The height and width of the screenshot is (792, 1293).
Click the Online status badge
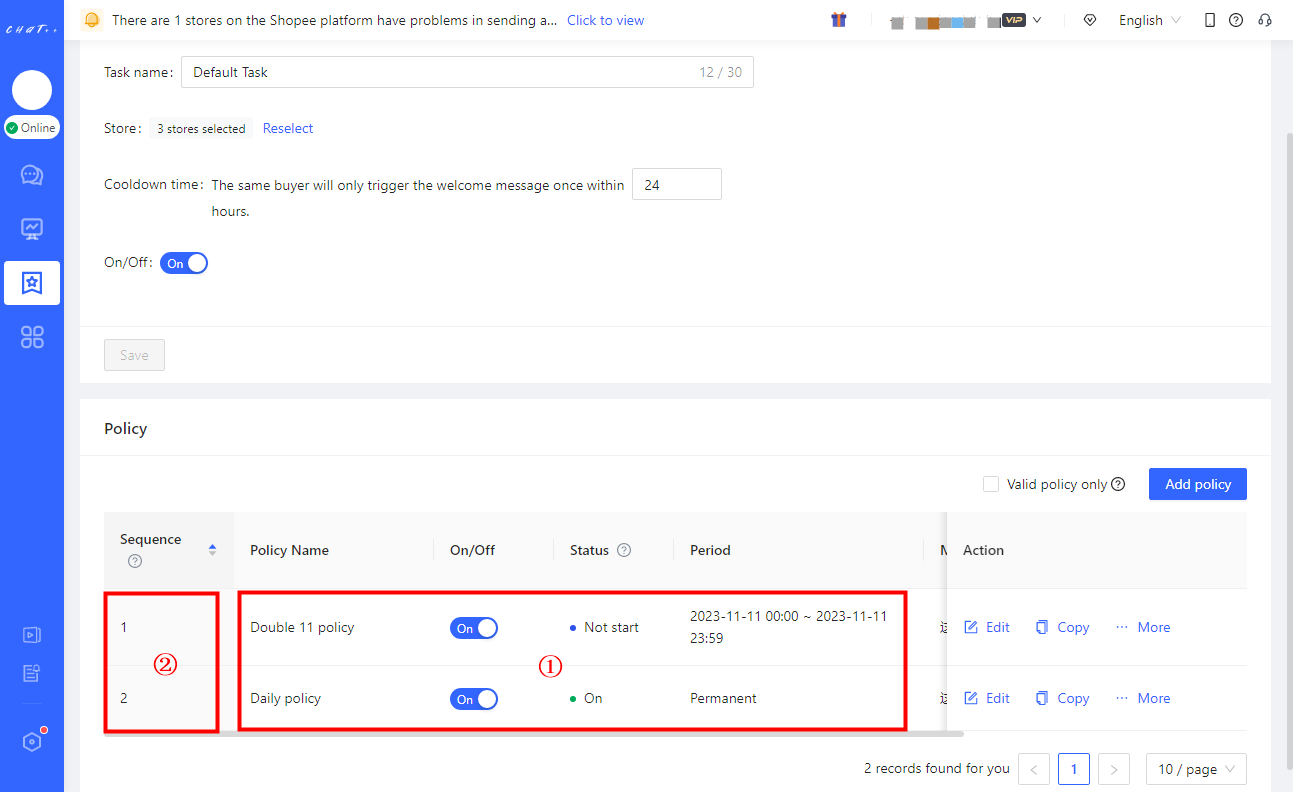tap(32, 128)
